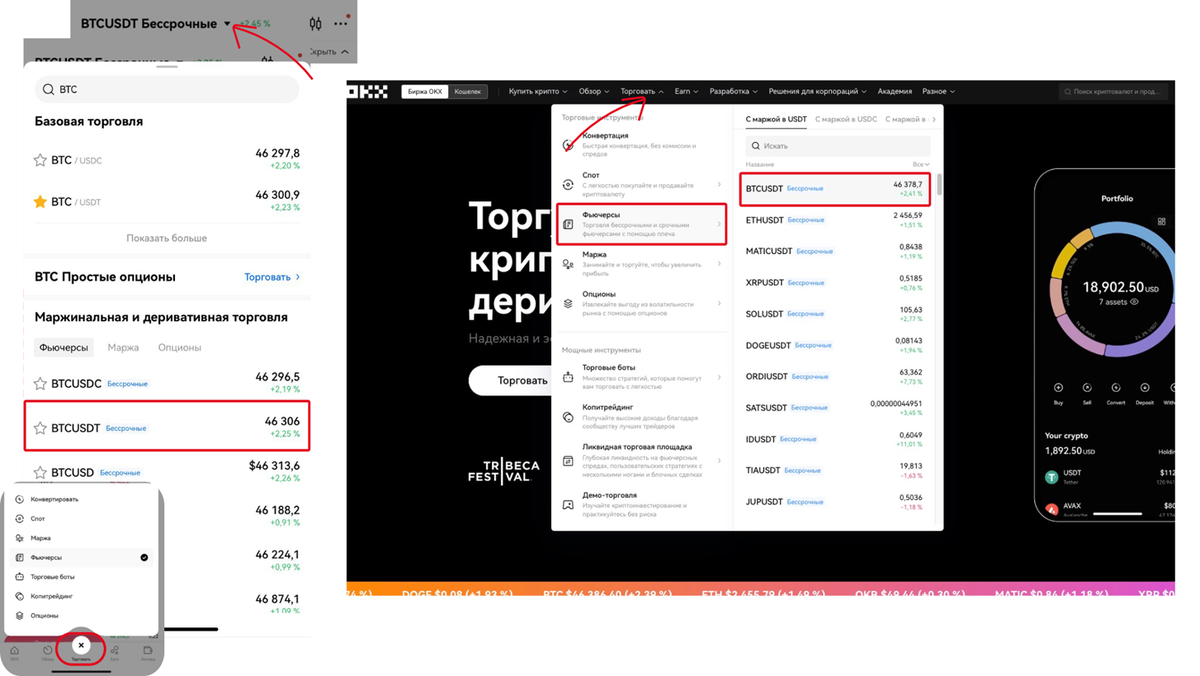Click the Маржа icon in the website trade menu
The image size is (1200, 676).
tap(568, 264)
